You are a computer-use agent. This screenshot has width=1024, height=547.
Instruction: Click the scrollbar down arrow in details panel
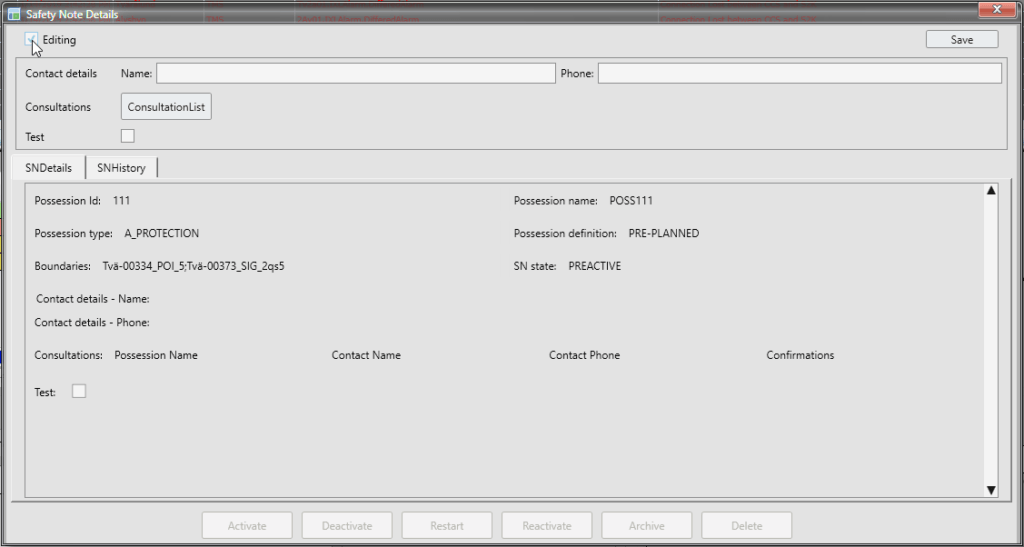[x=991, y=489]
